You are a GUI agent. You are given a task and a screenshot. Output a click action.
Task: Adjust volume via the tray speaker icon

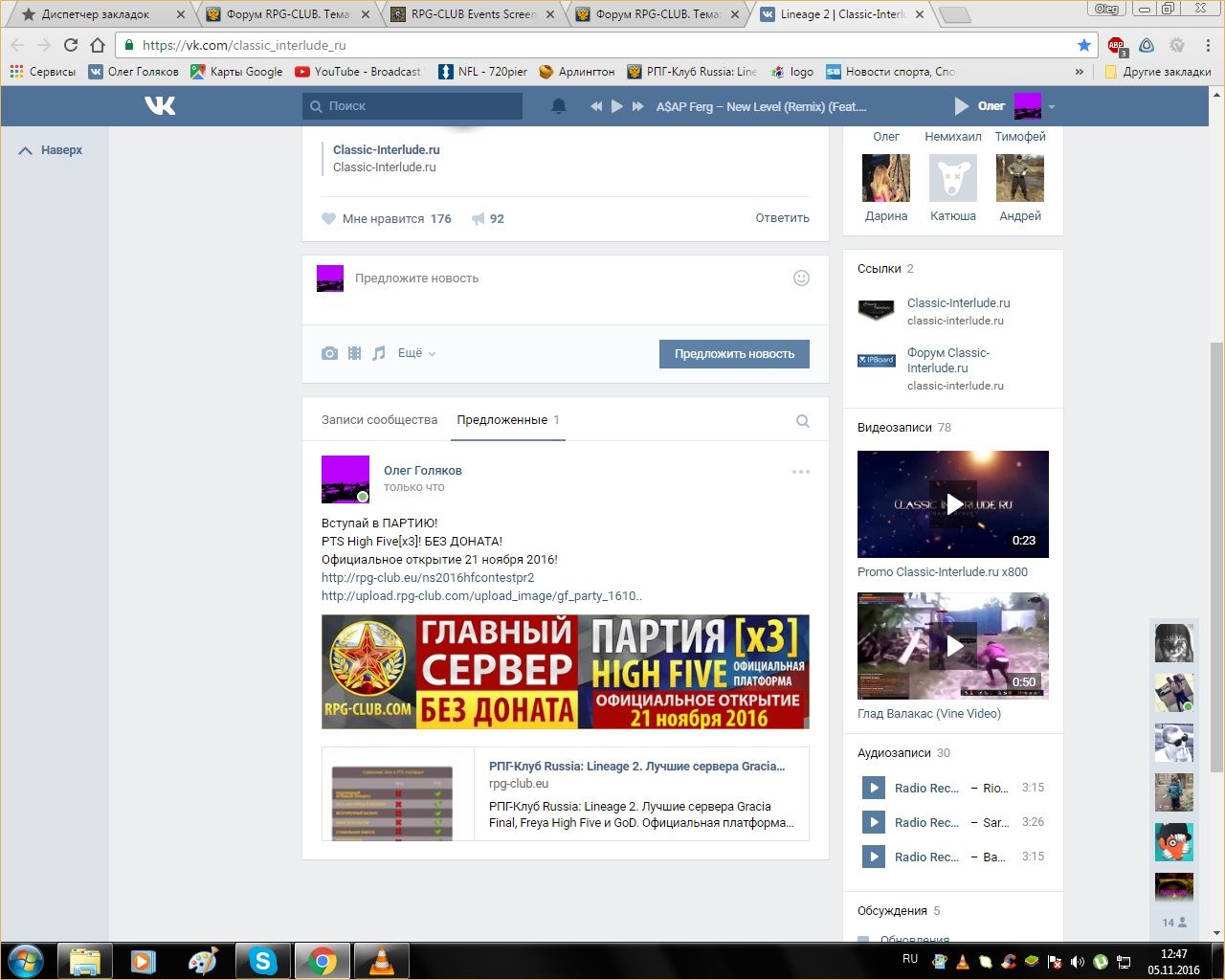point(1078,962)
